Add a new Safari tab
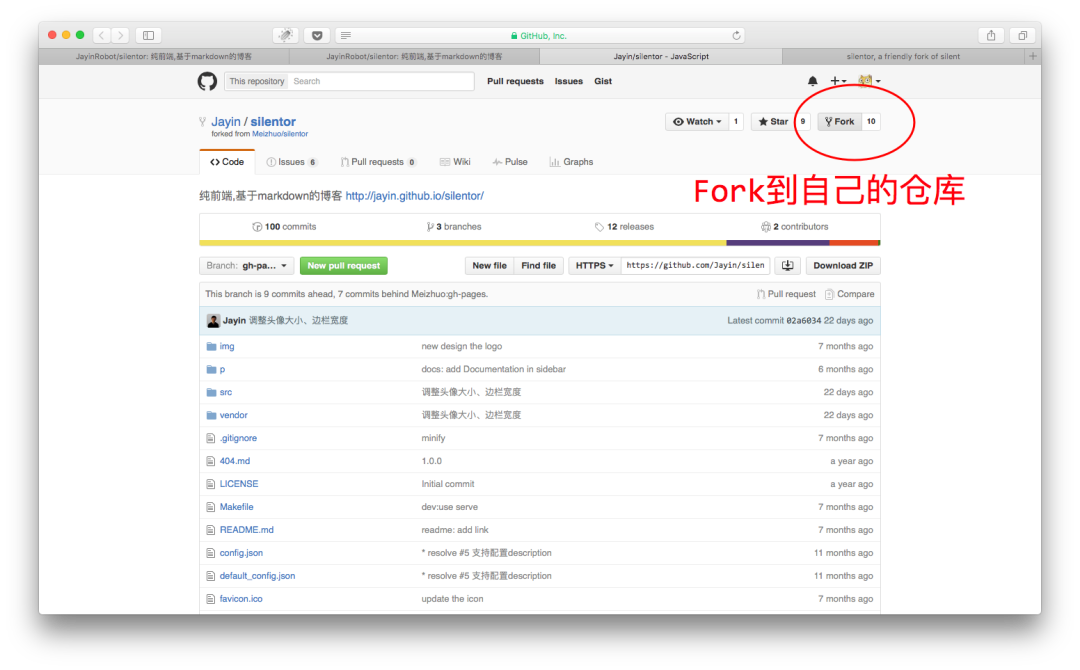 [1032, 56]
